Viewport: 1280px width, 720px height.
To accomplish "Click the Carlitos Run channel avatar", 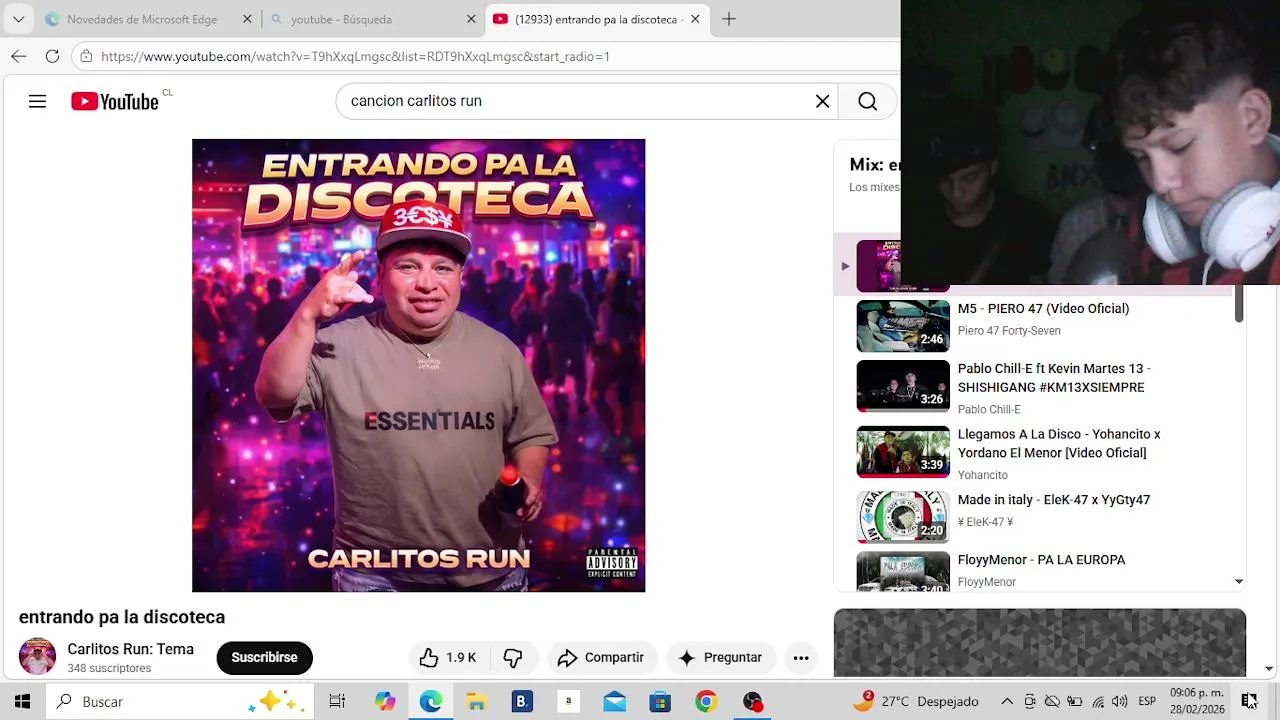I will pyautogui.click(x=37, y=657).
